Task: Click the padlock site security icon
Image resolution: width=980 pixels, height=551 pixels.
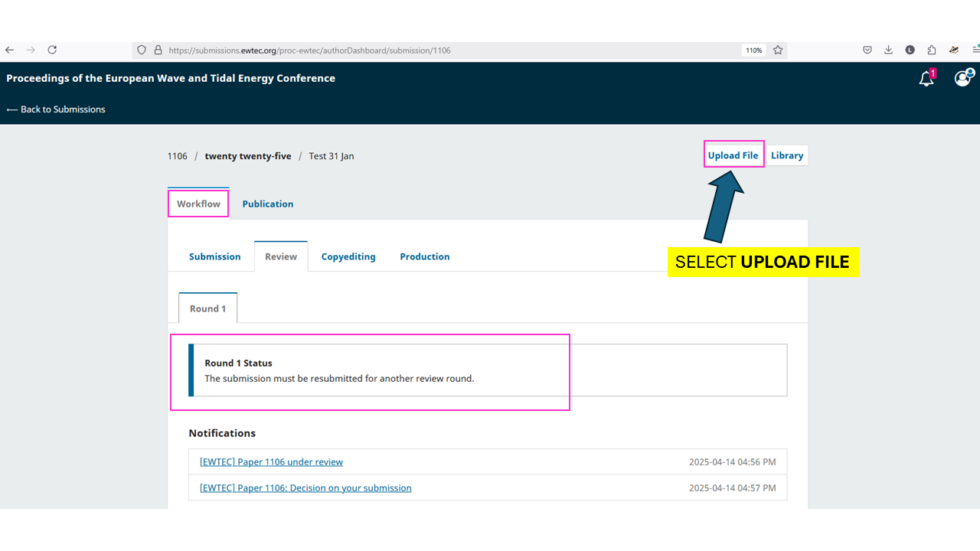Action: (x=158, y=50)
